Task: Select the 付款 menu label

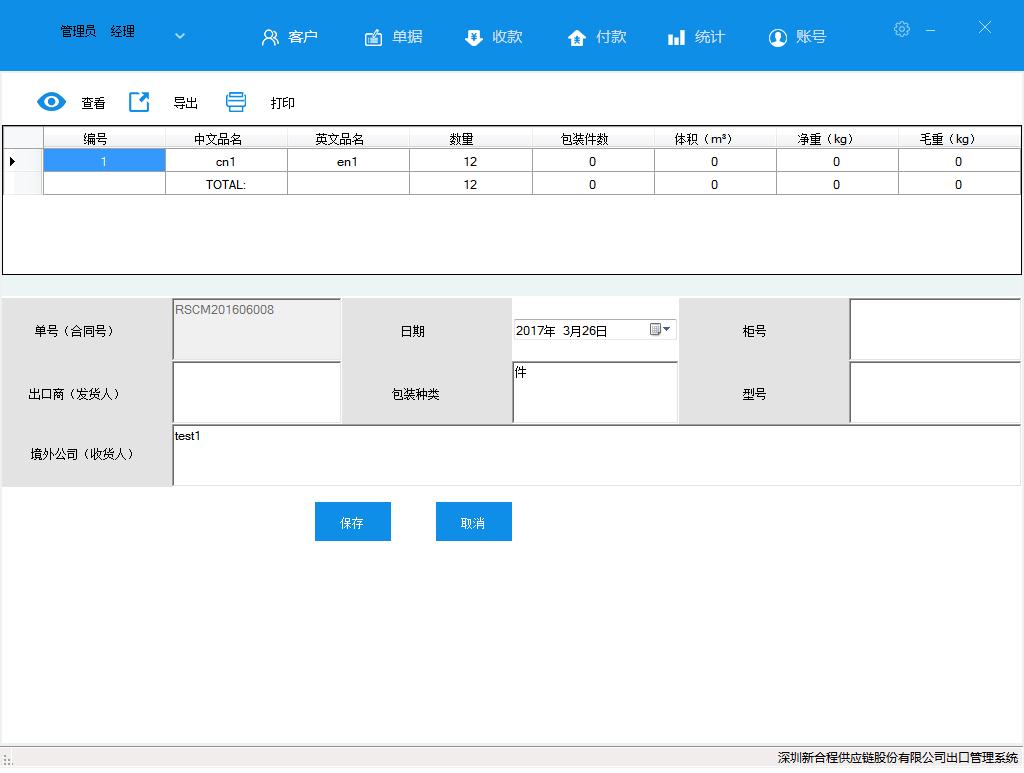Action: click(x=611, y=37)
